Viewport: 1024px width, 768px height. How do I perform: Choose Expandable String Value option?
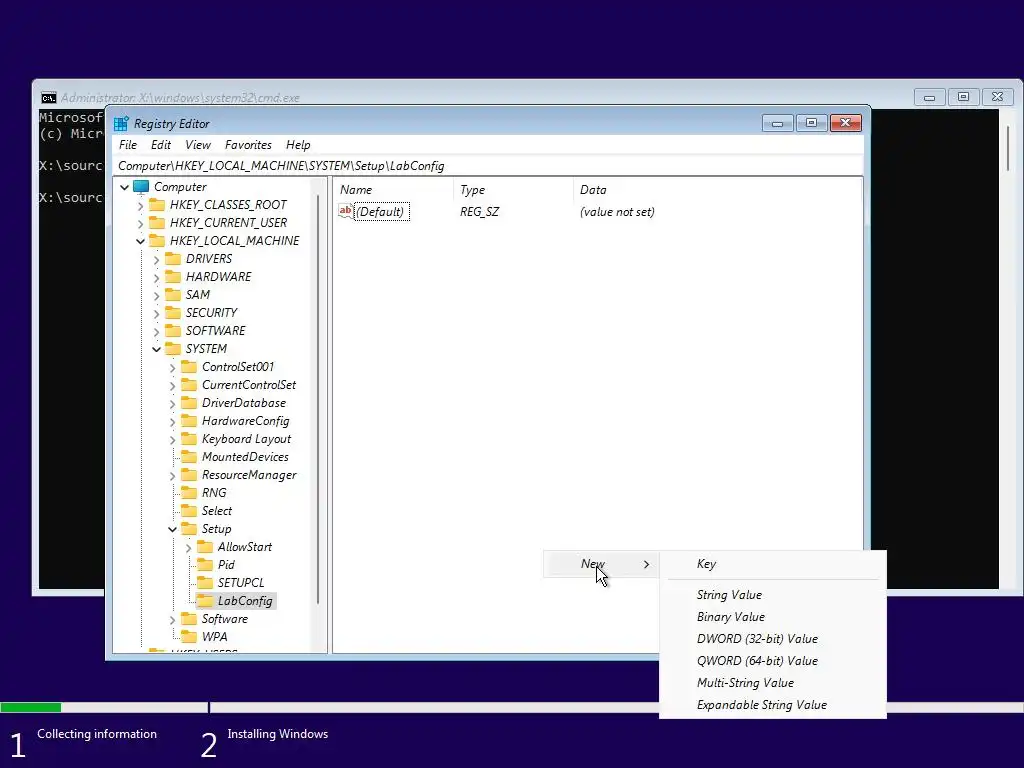(773, 705)
